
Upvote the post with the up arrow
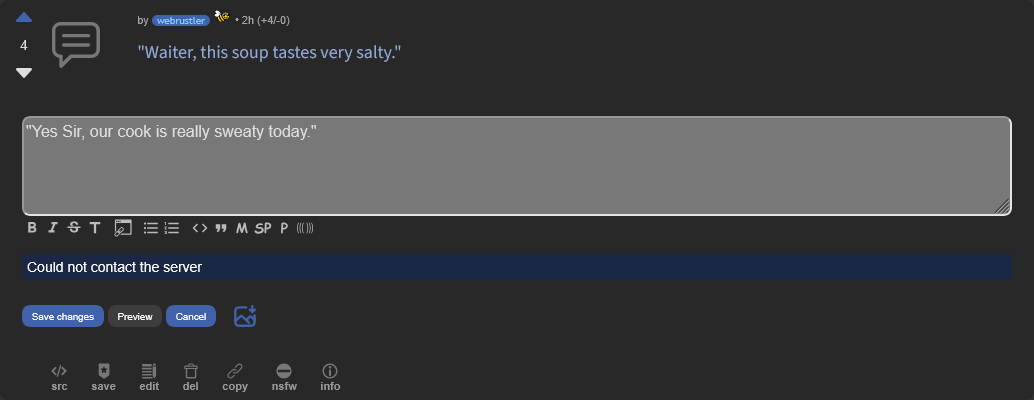(24, 17)
